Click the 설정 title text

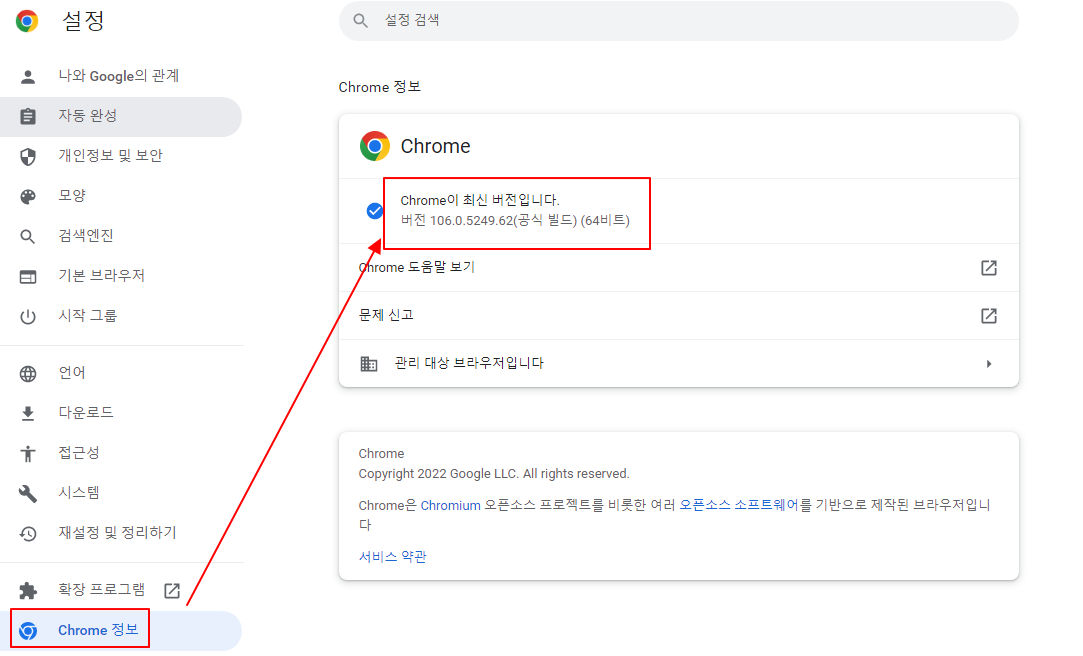(83, 21)
